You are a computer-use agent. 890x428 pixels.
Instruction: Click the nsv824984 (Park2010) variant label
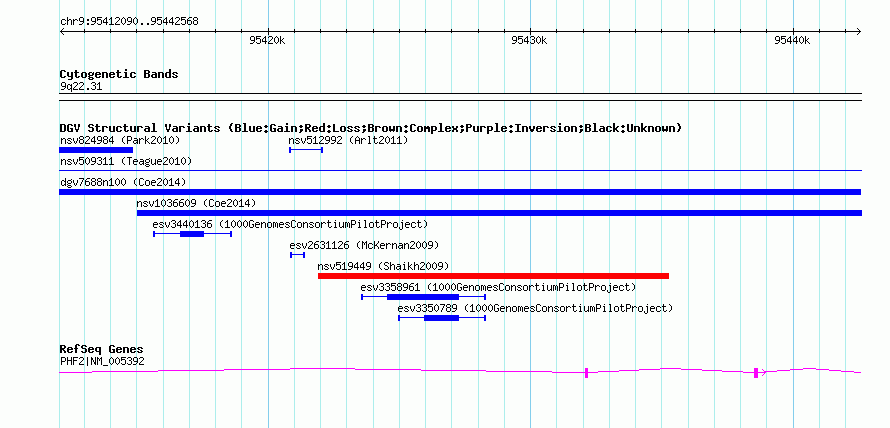pos(120,140)
